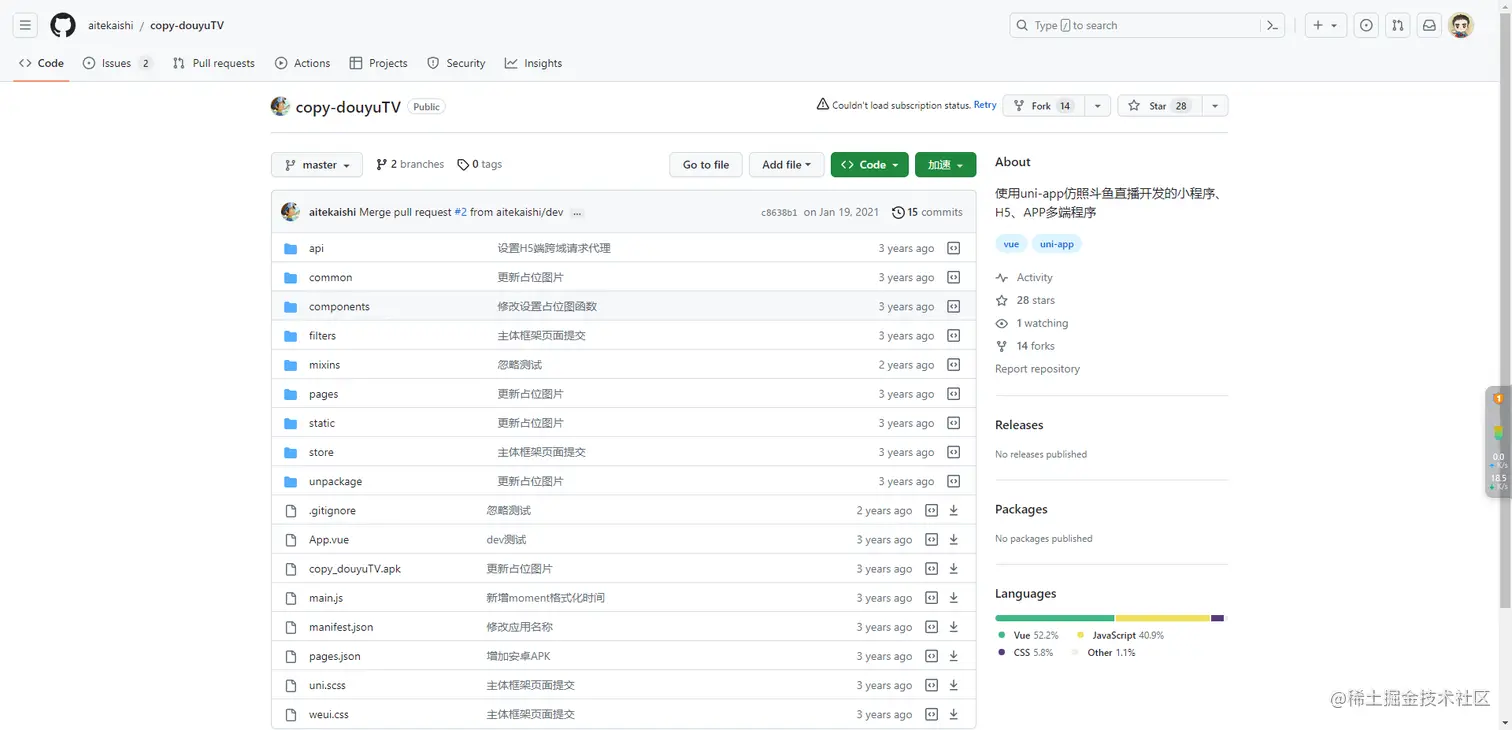Screen dimensions: 1512x730
Task: Open pull request #2 link
Action: [461, 212]
